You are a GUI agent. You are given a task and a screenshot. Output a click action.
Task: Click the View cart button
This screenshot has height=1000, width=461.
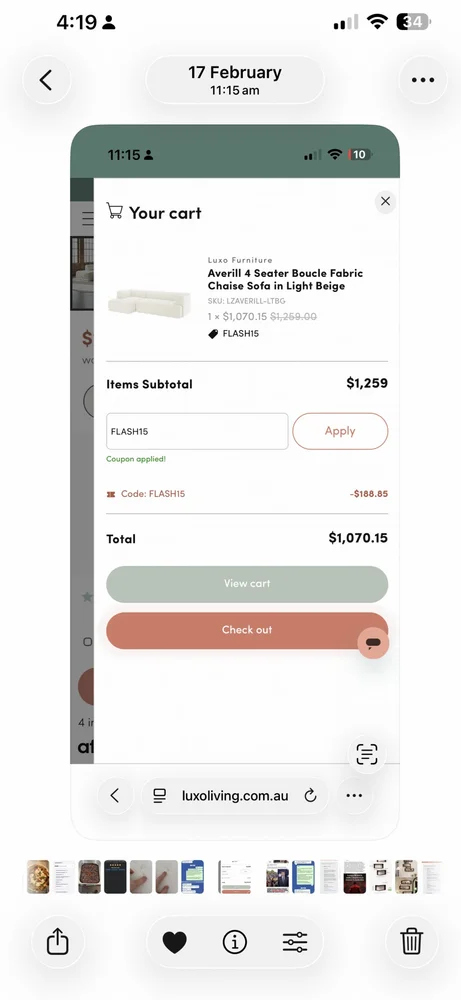(247, 584)
